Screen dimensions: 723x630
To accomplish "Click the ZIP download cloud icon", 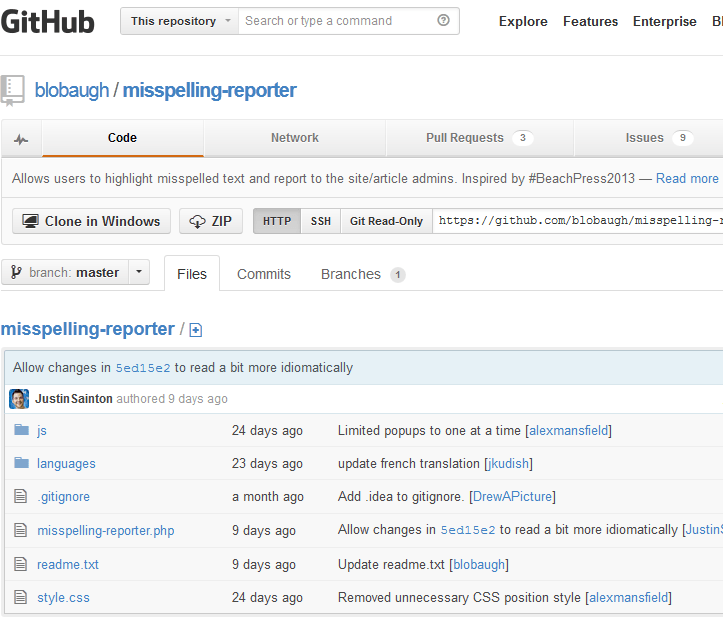I will pyautogui.click(x=197, y=222).
